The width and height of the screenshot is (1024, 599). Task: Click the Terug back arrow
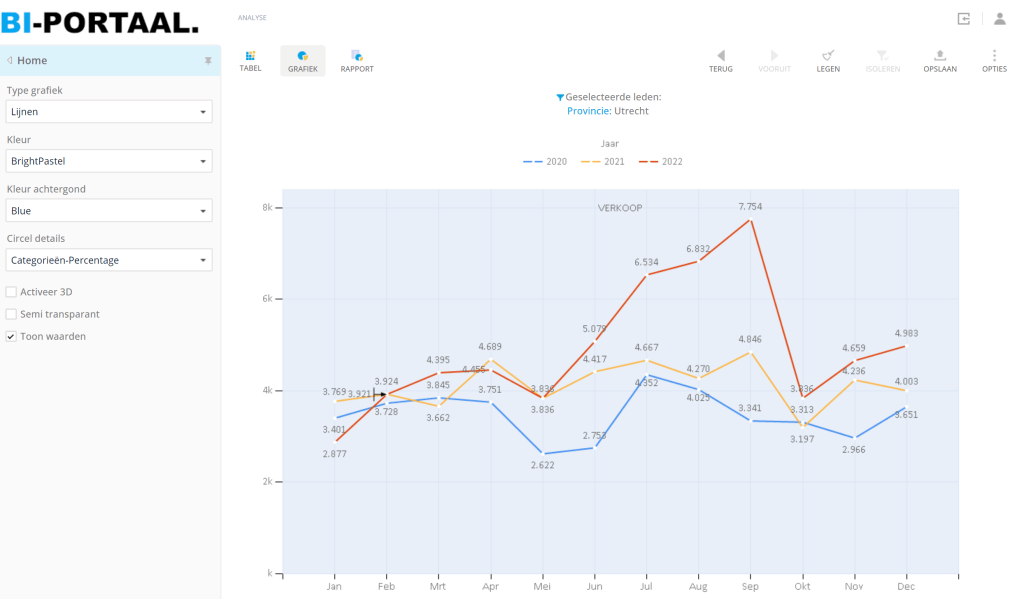click(x=720, y=56)
